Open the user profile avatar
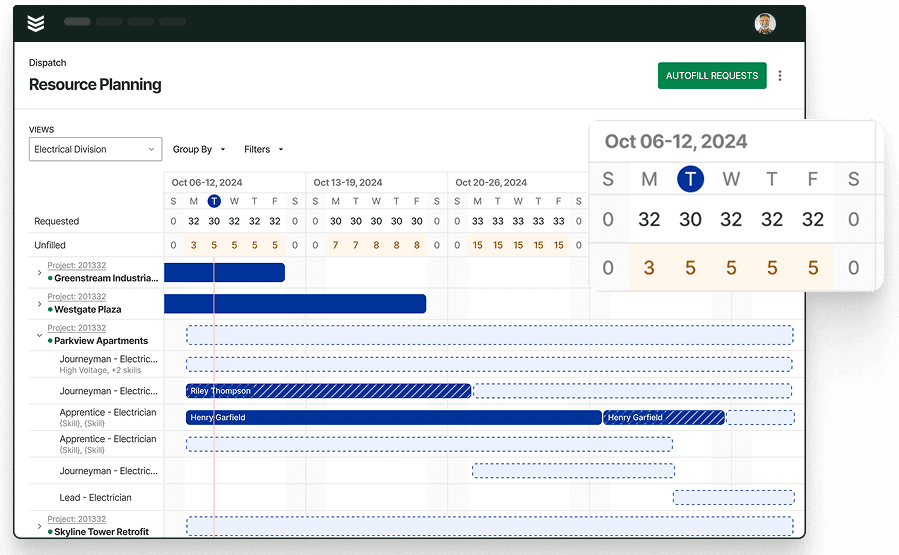Screen dimensions: 899x555 pyautogui.click(x=765, y=24)
